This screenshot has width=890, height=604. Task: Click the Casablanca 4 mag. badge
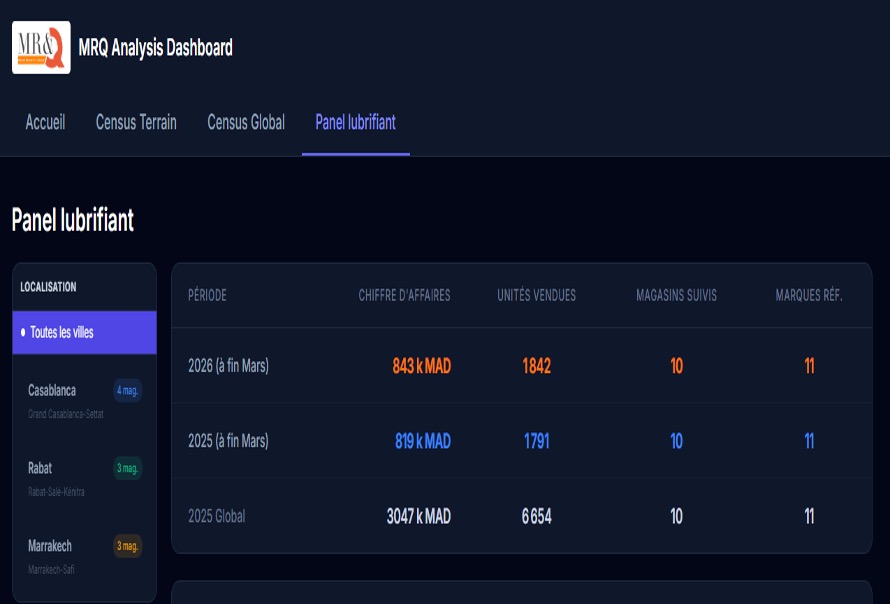pyautogui.click(x=127, y=390)
